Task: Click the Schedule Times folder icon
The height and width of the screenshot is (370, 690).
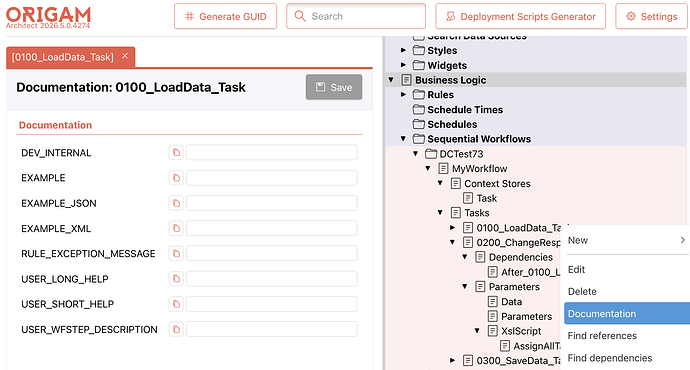Action: point(418,110)
